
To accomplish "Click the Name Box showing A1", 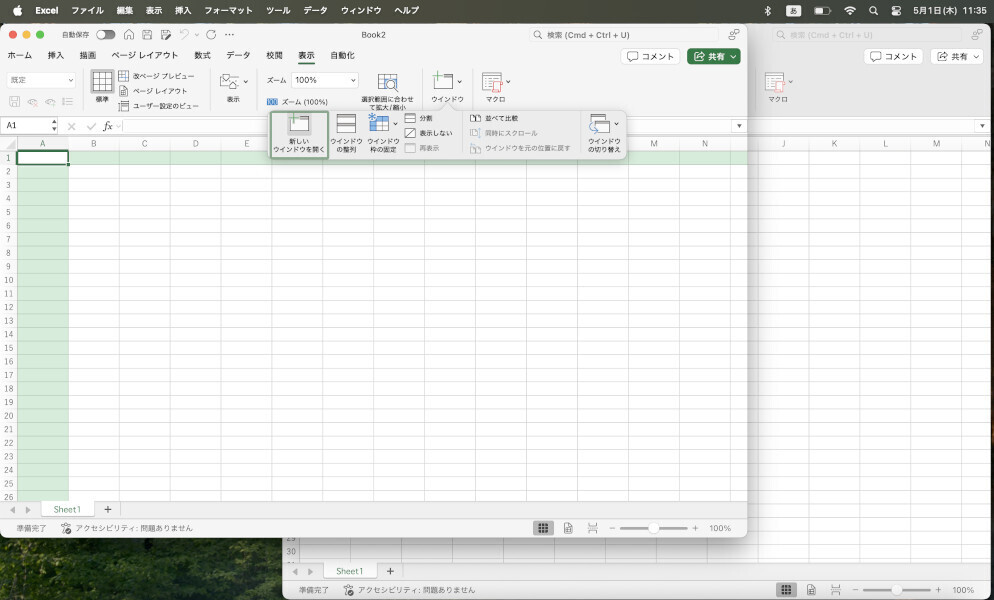I will pyautogui.click(x=28, y=126).
